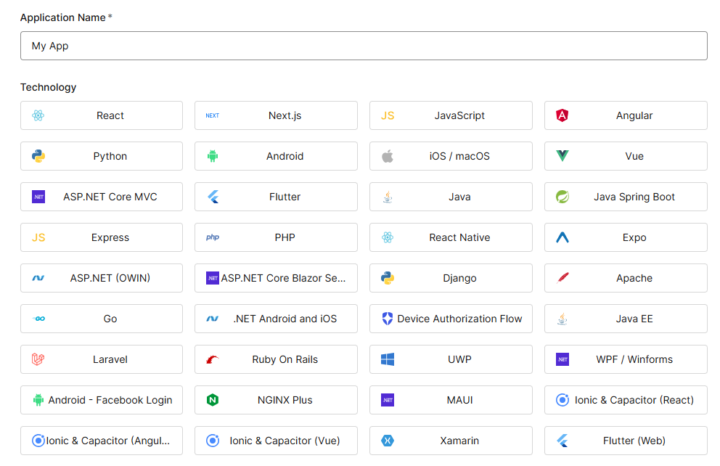The image size is (720, 466).
Task: Choose the Next.js logo icon
Action: 212,116
